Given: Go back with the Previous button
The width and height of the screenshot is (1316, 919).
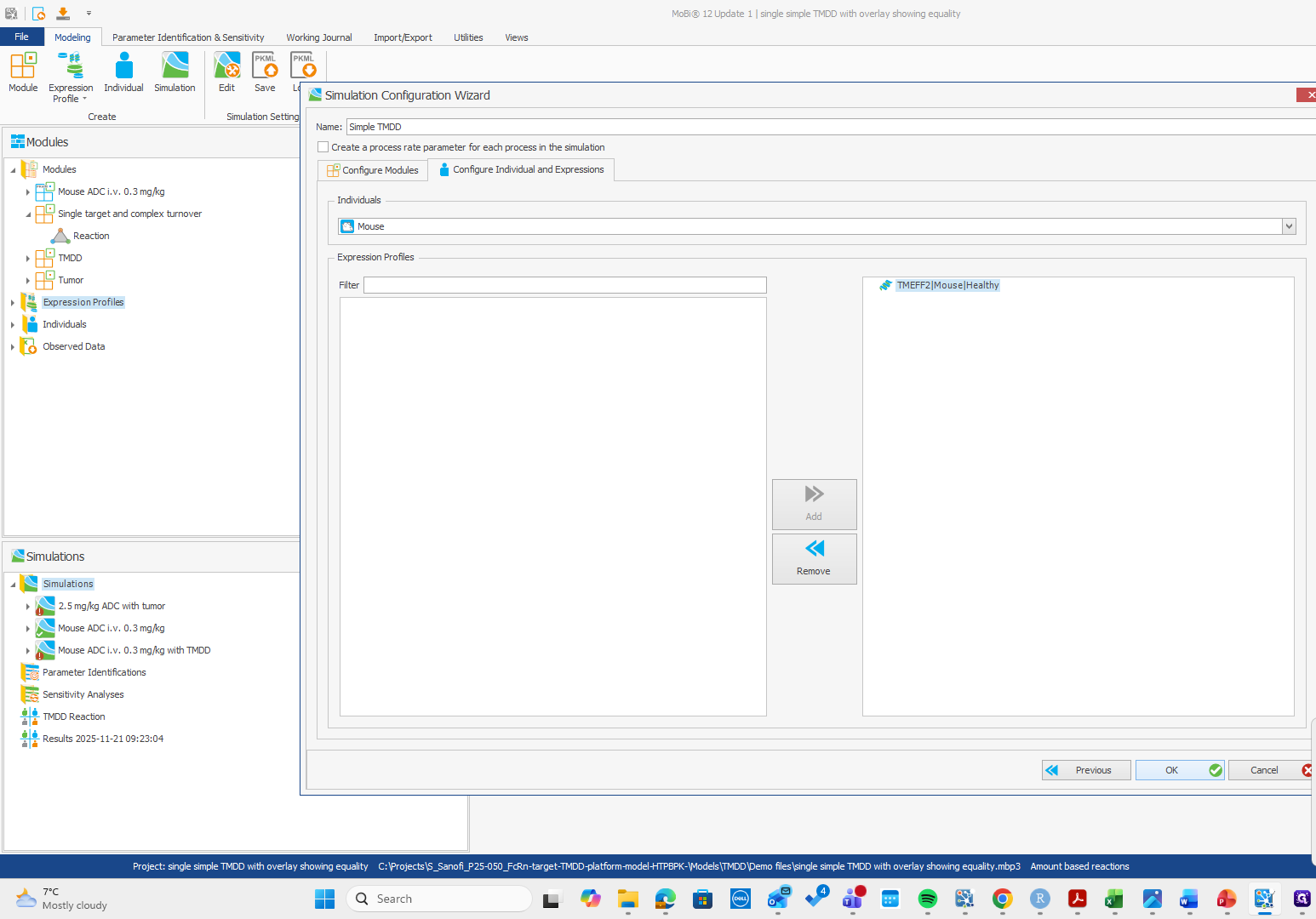Looking at the screenshot, I should tap(1086, 770).
